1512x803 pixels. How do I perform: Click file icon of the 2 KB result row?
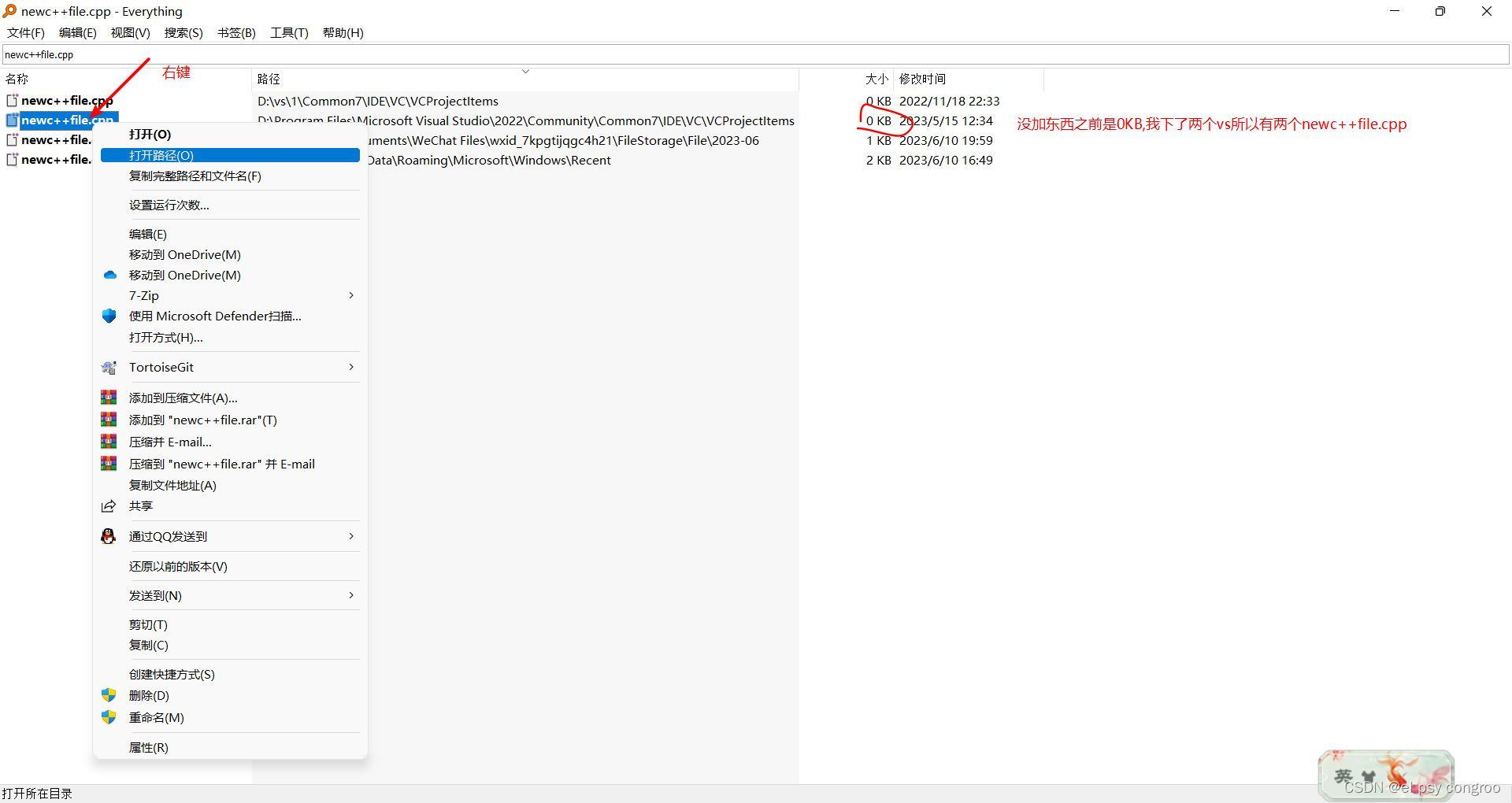pyautogui.click(x=12, y=159)
